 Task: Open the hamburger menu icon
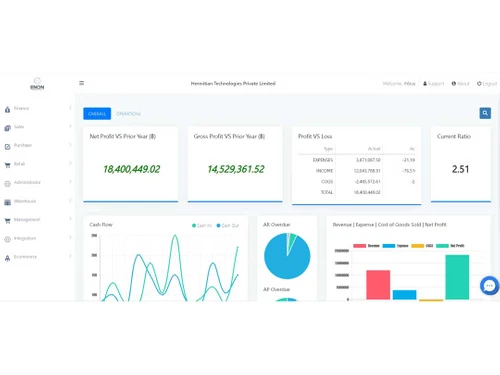click(81, 83)
